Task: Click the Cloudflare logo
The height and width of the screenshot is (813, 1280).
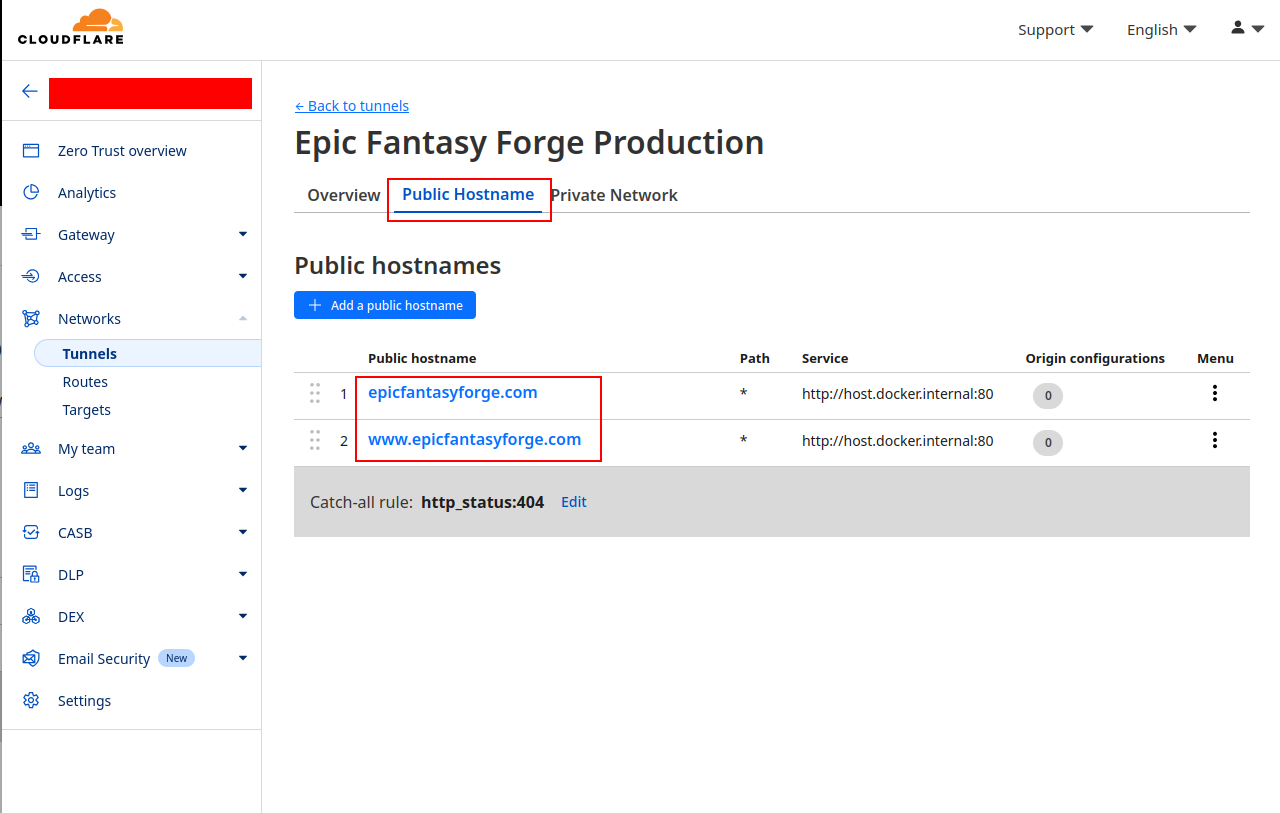Action: [71, 27]
